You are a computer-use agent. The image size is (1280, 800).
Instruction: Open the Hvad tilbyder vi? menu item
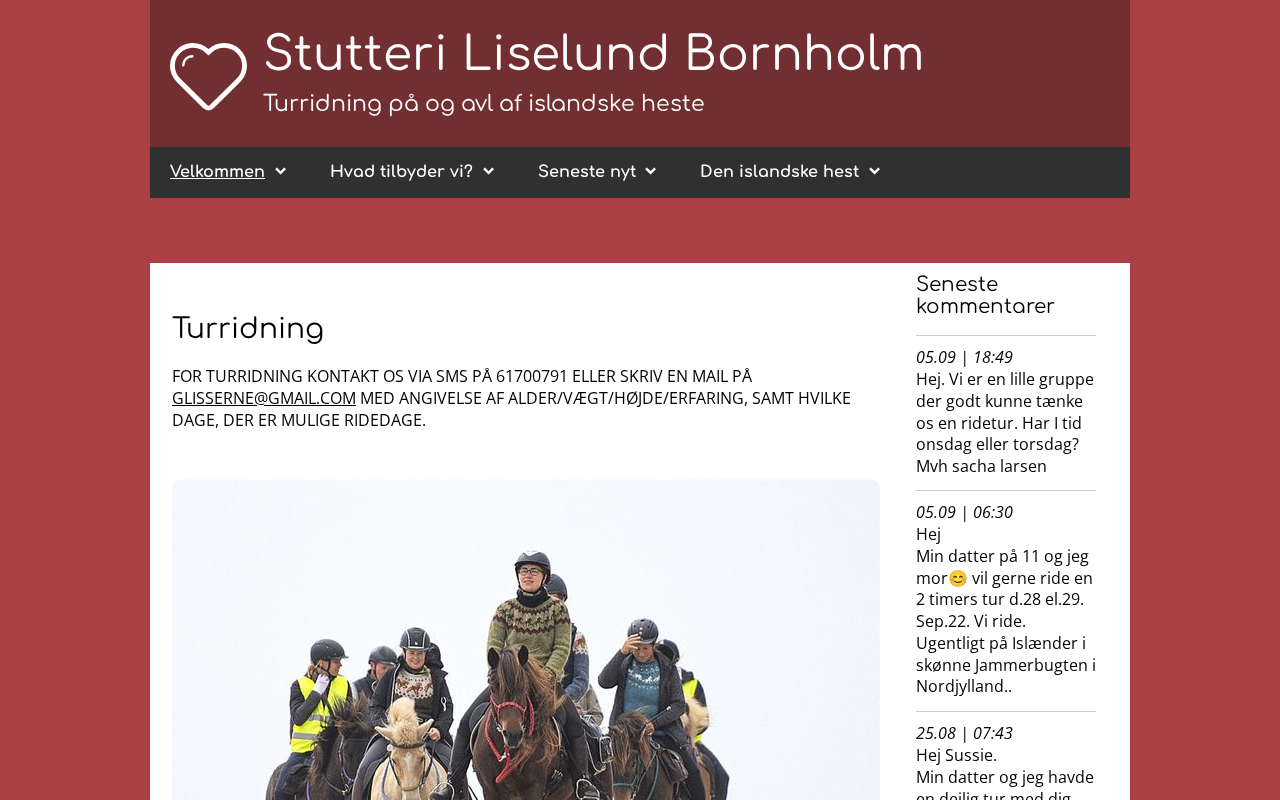(401, 172)
